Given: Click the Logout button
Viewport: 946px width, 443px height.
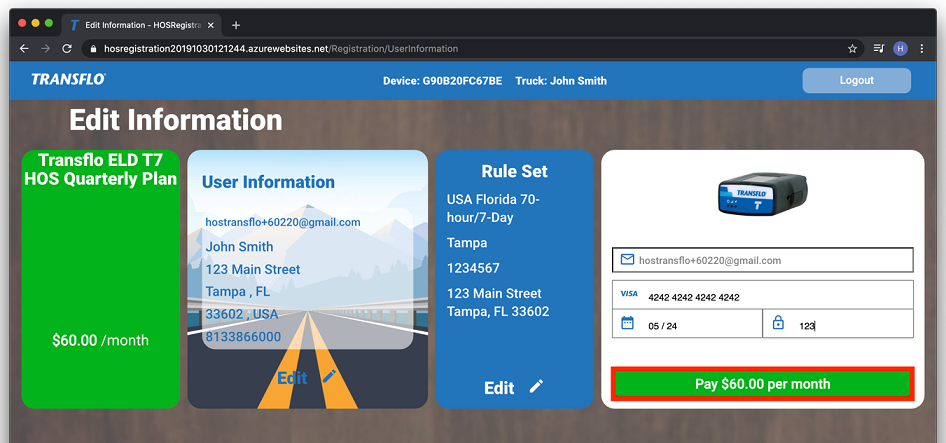Looking at the screenshot, I should (857, 80).
